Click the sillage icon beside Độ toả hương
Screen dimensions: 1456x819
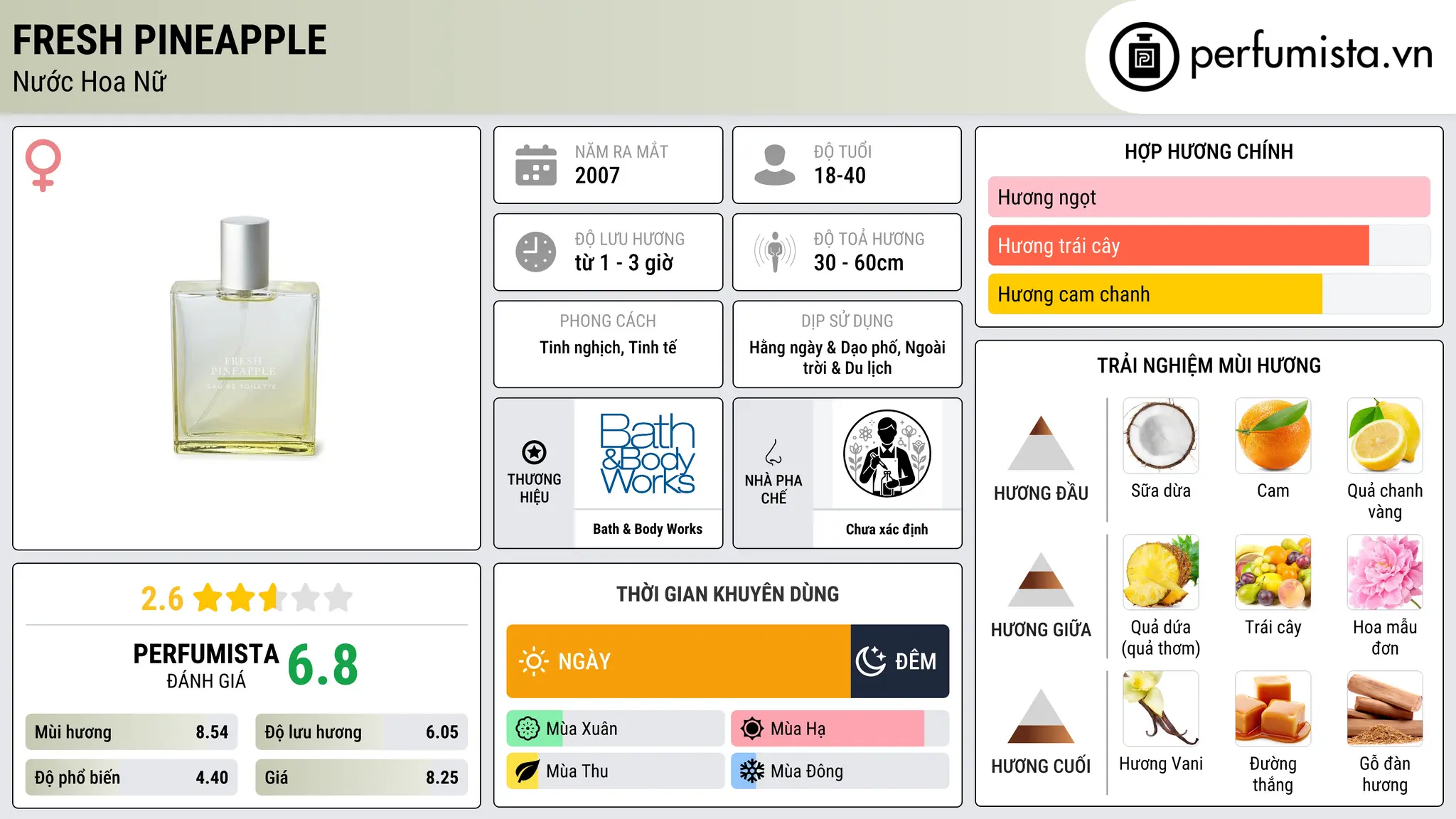point(775,252)
